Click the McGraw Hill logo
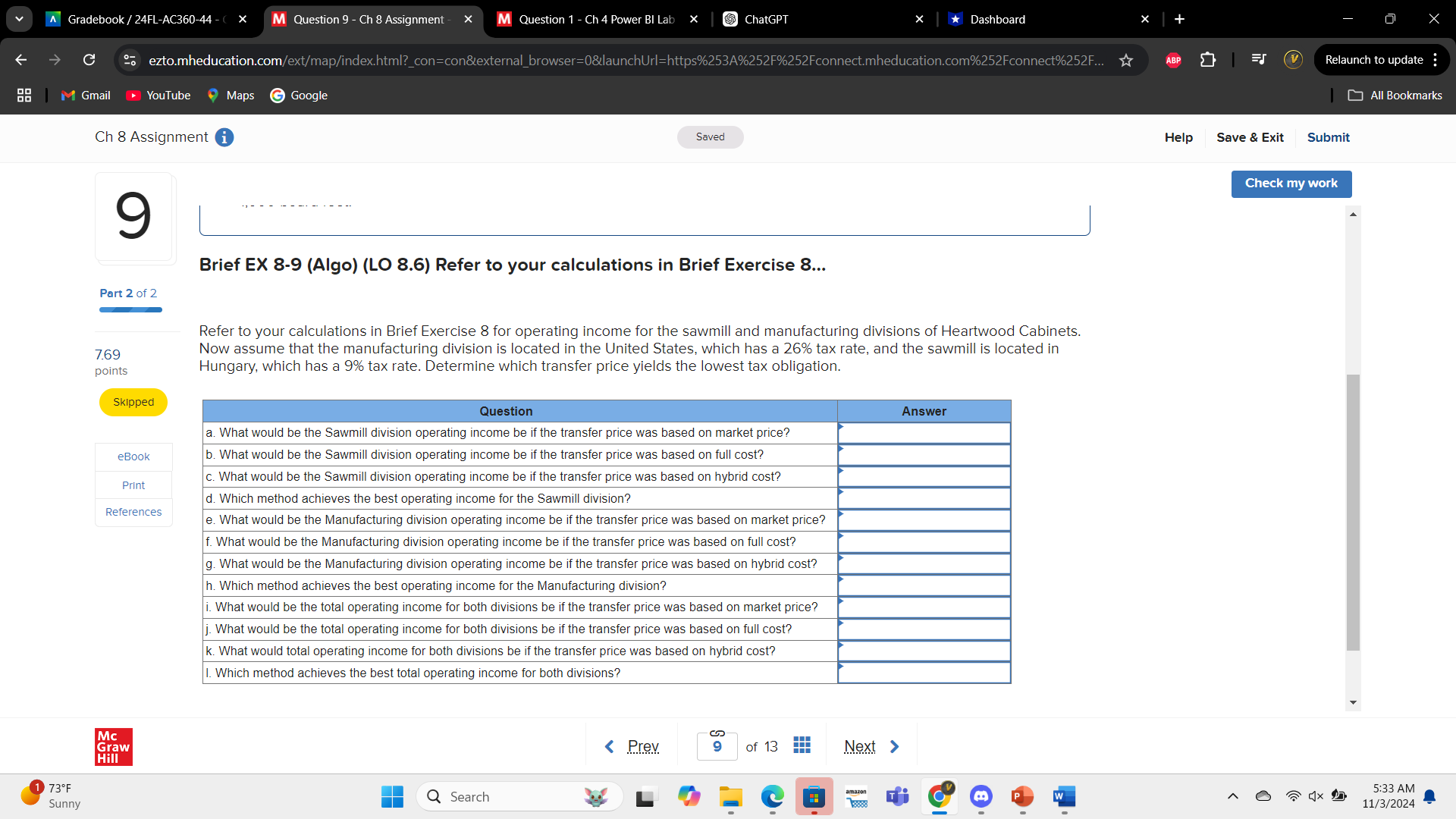The image size is (1456, 819). pos(112,747)
